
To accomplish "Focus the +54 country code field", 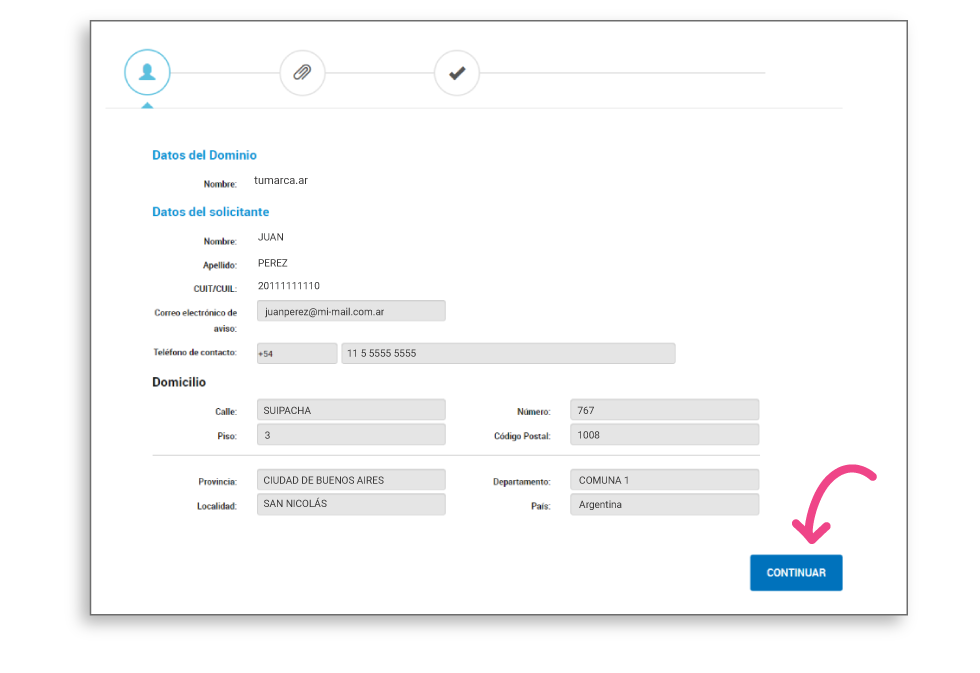I will (x=296, y=353).
